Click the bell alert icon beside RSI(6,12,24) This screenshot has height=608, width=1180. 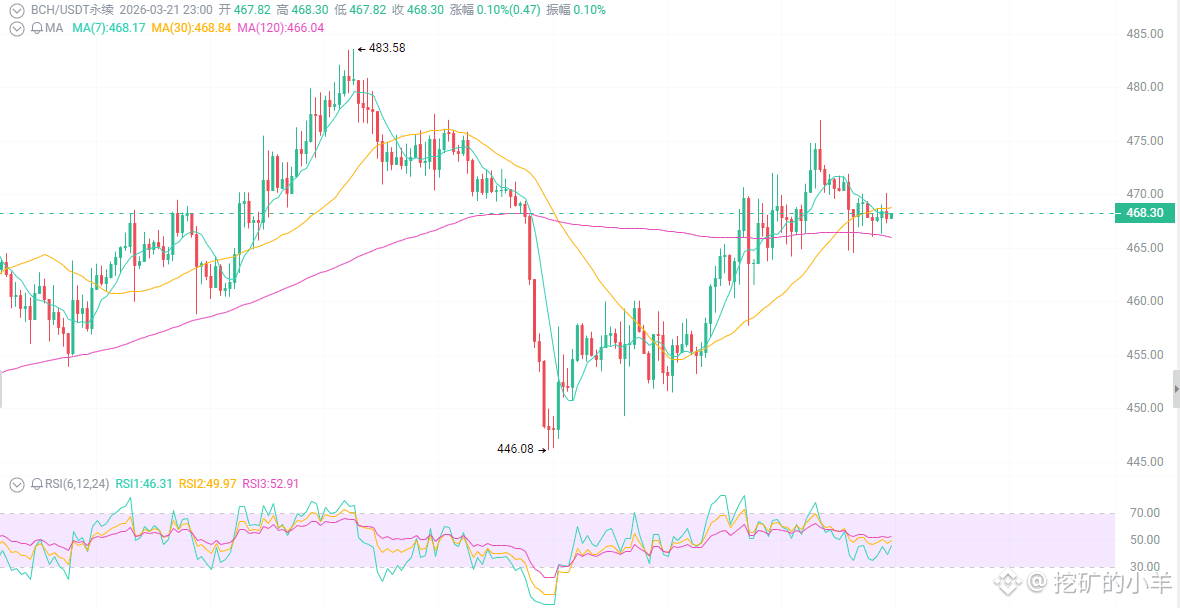pyautogui.click(x=37, y=484)
